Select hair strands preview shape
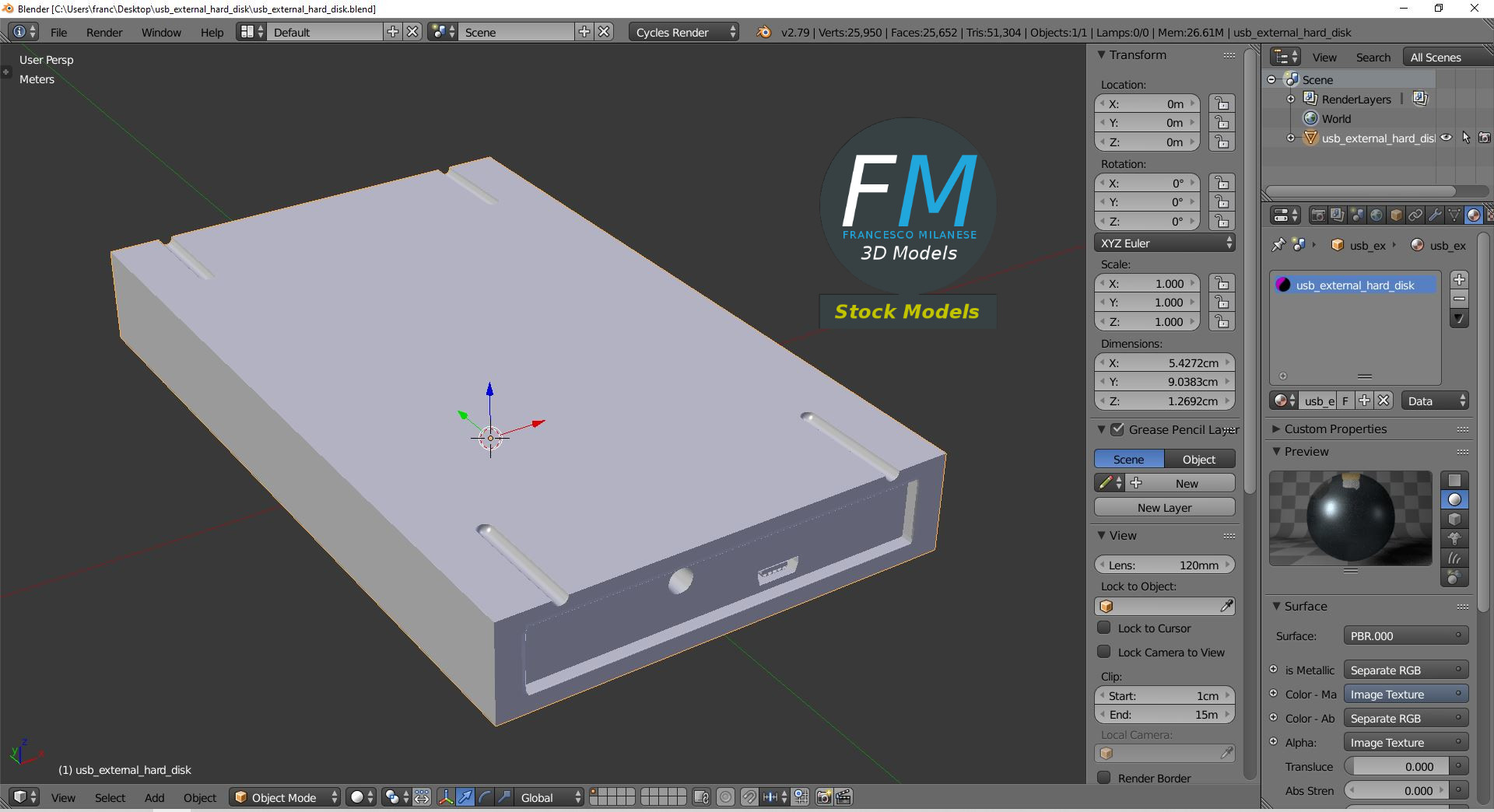 1454,558
